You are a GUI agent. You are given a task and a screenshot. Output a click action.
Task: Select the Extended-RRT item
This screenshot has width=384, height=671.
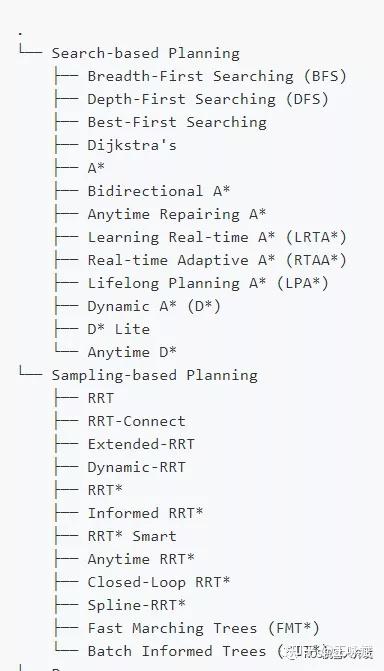click(x=141, y=444)
